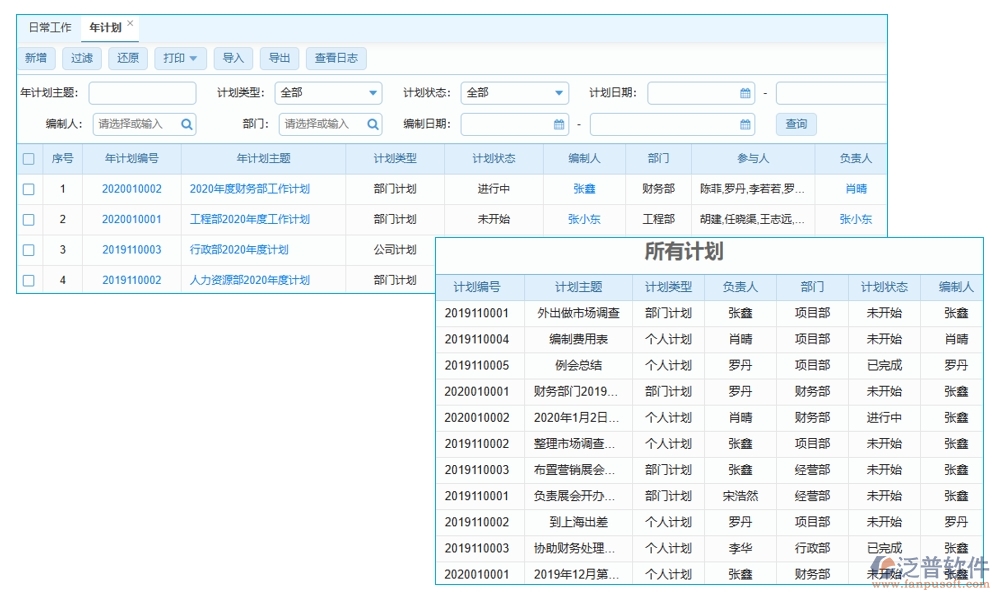Click the search magnifier in the 编制人 field
The width and height of the screenshot is (1000, 600).
pos(185,124)
